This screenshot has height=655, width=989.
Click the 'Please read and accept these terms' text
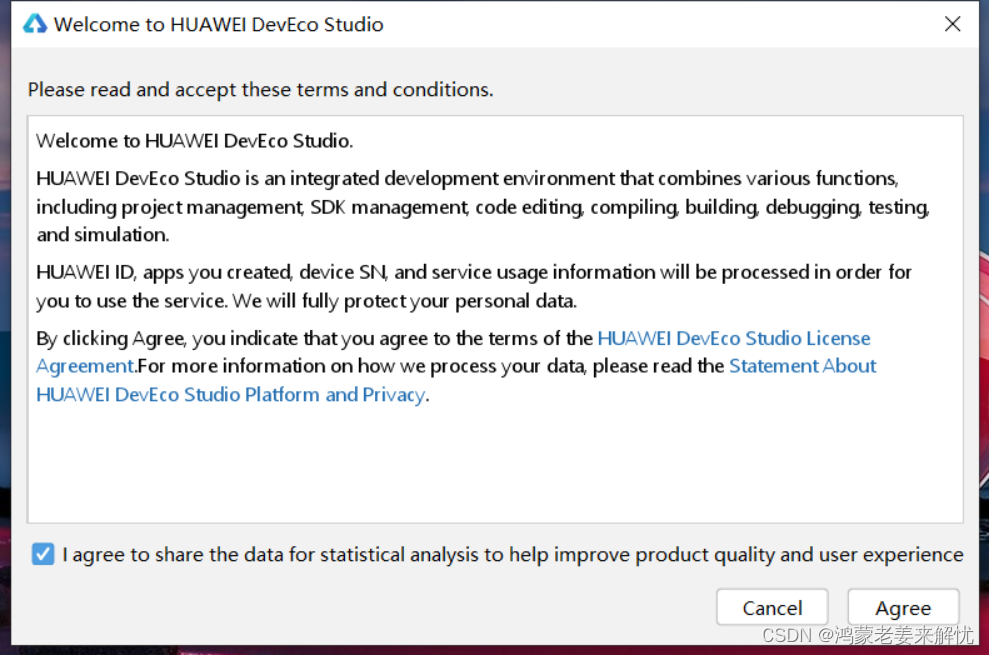tap(260, 90)
